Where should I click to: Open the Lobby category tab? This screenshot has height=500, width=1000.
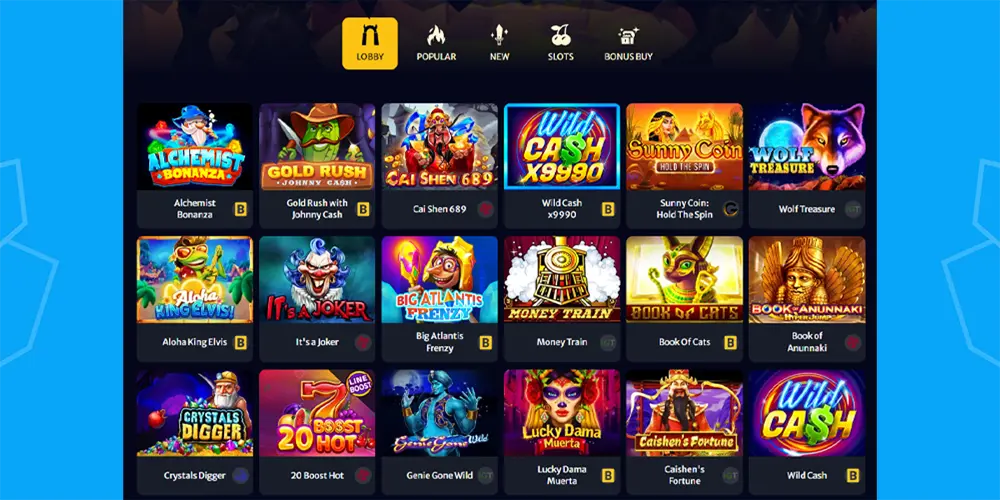[x=370, y=43]
